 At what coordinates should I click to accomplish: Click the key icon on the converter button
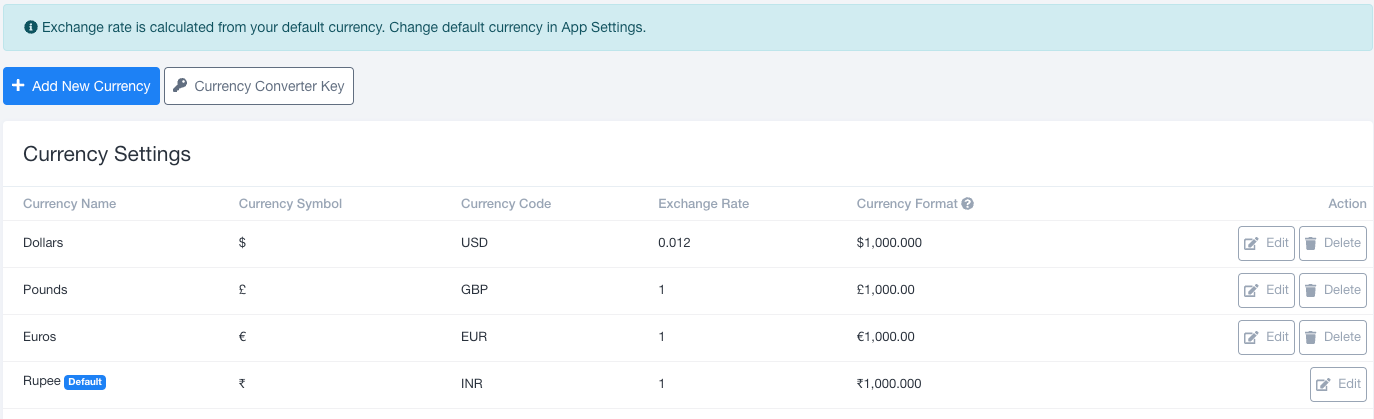[180, 86]
